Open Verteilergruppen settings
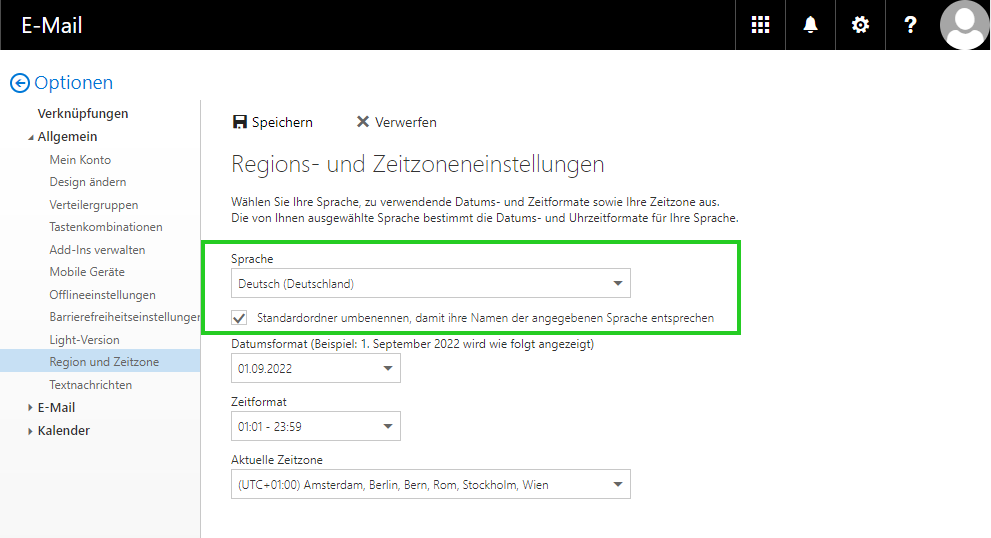The height and width of the screenshot is (538, 991). (94, 205)
